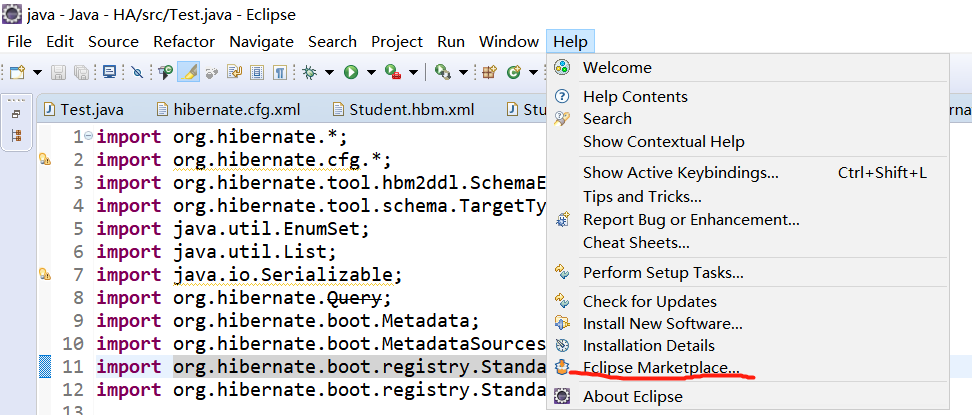Screen dimensions: 972x415
Task: Expand the New file dropdown arrow
Action: [x=37, y=72]
